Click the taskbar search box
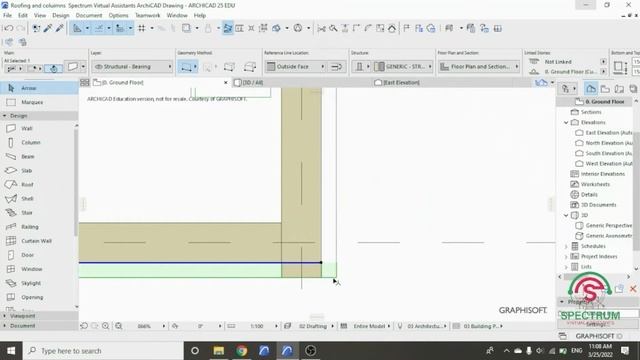Viewport: 640px width, 360px height. click(x=103, y=351)
